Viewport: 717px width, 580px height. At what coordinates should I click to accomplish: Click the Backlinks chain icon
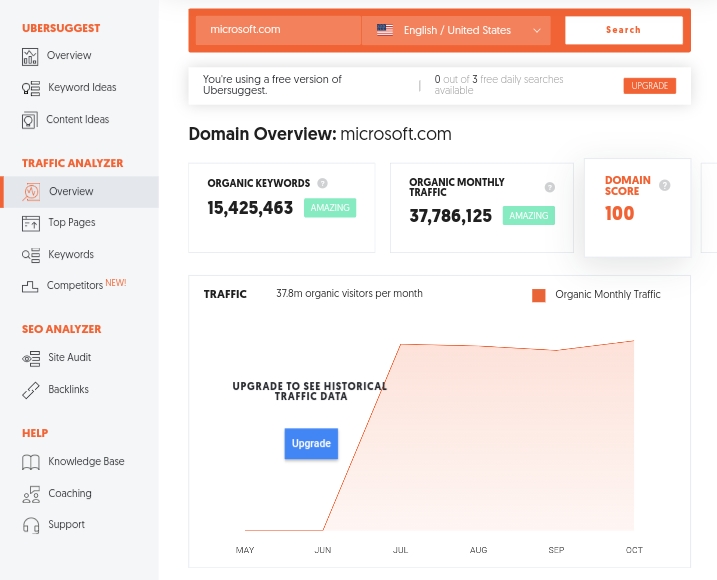31,391
